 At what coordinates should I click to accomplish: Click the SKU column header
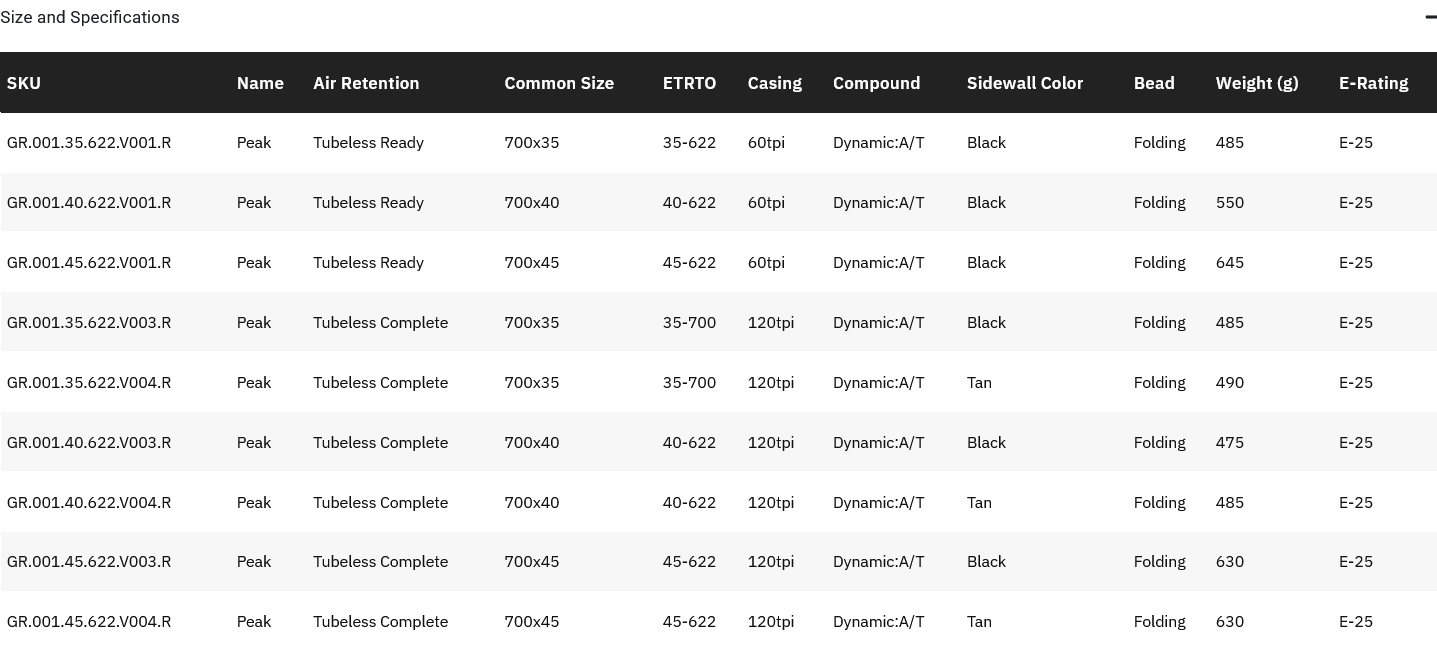click(24, 83)
